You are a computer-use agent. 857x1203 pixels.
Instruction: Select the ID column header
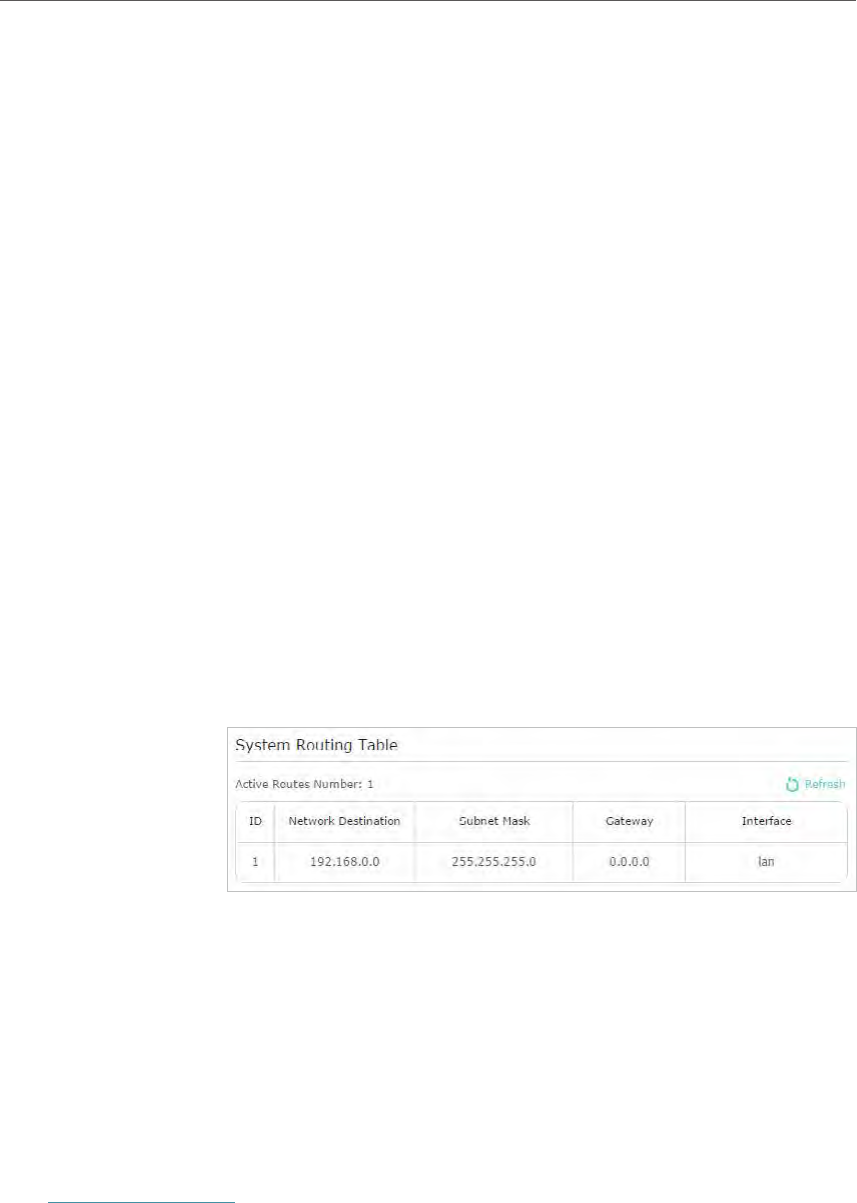click(255, 821)
